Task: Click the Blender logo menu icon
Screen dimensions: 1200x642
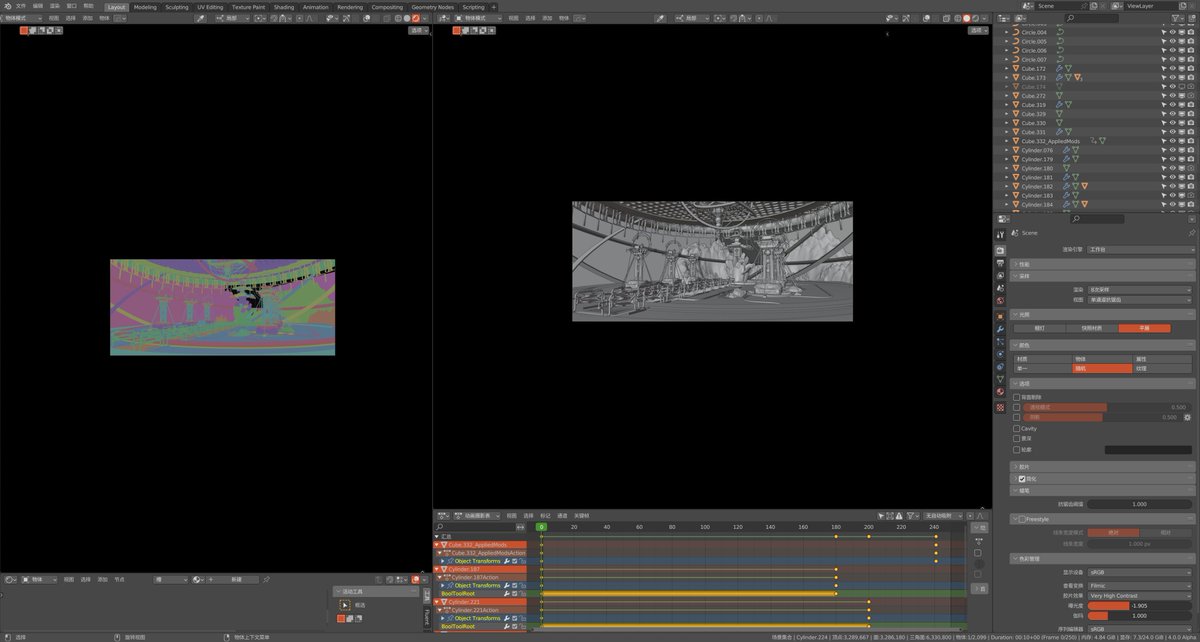Action: pyautogui.click(x=7, y=6)
